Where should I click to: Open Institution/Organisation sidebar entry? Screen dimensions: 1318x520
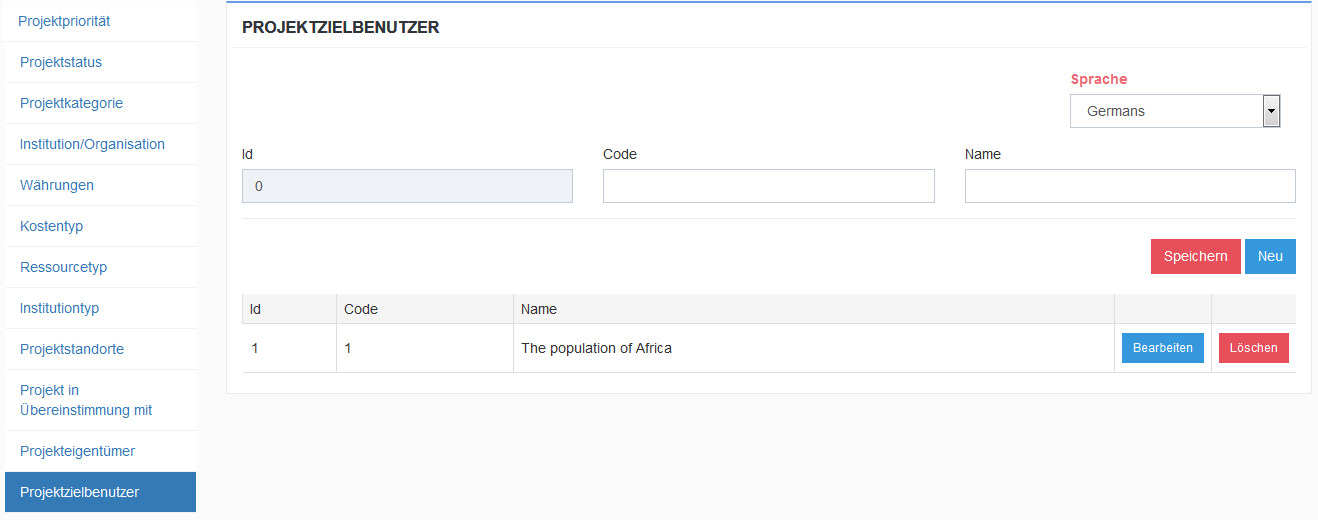click(92, 144)
